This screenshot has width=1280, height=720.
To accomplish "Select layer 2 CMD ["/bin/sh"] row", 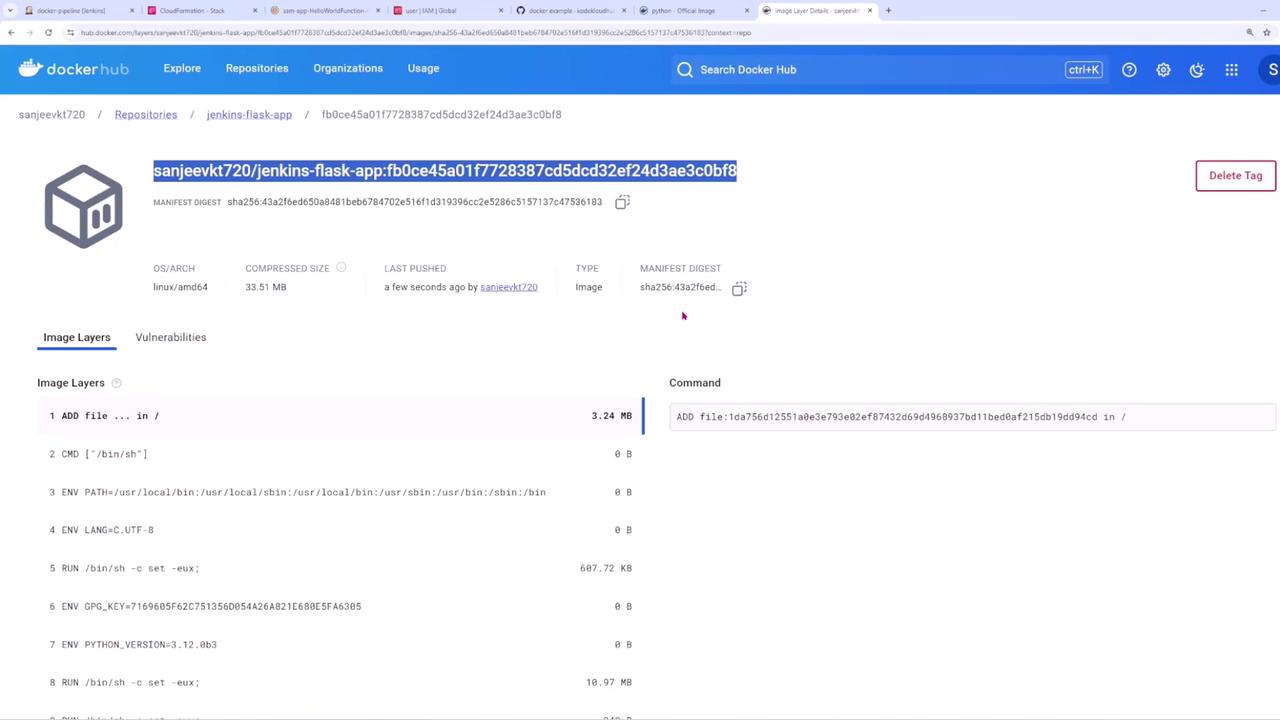I will point(341,454).
